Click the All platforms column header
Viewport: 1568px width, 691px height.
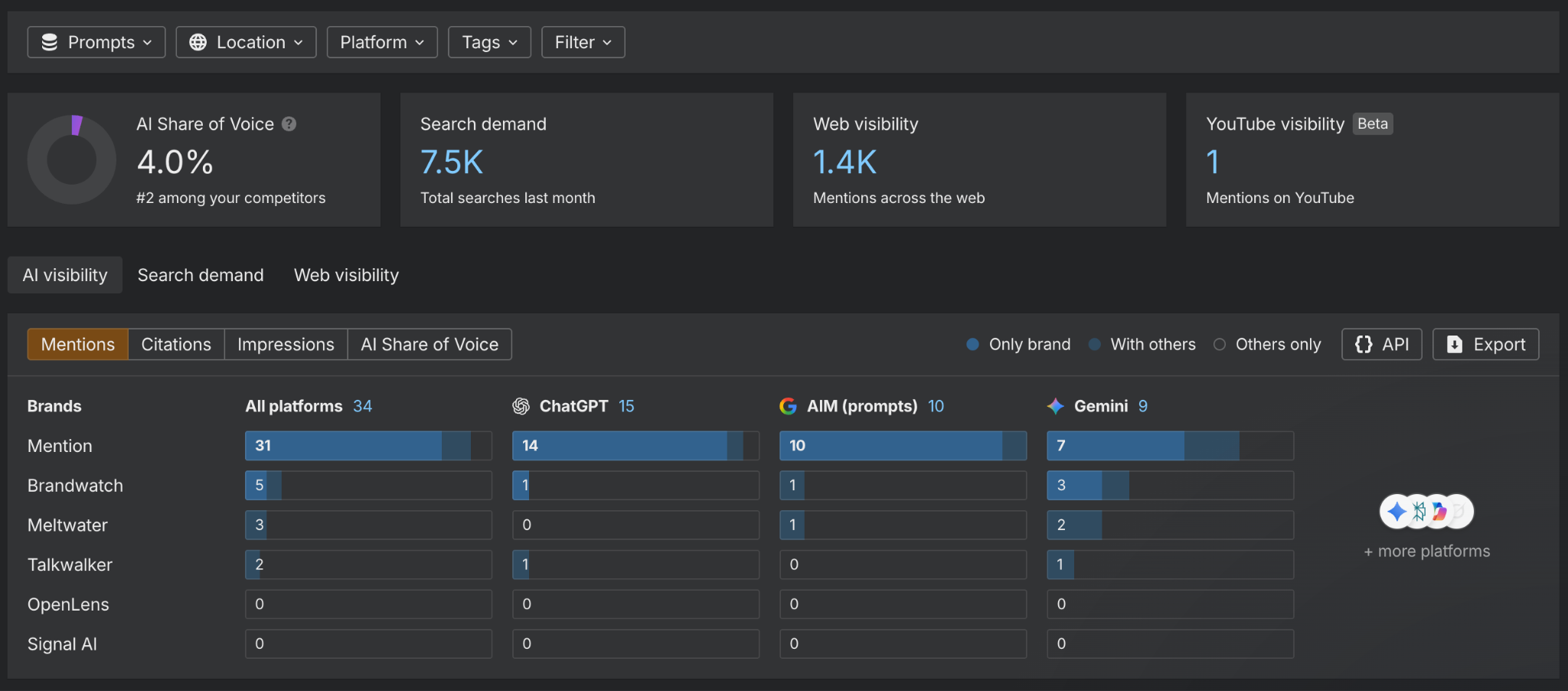click(x=294, y=406)
